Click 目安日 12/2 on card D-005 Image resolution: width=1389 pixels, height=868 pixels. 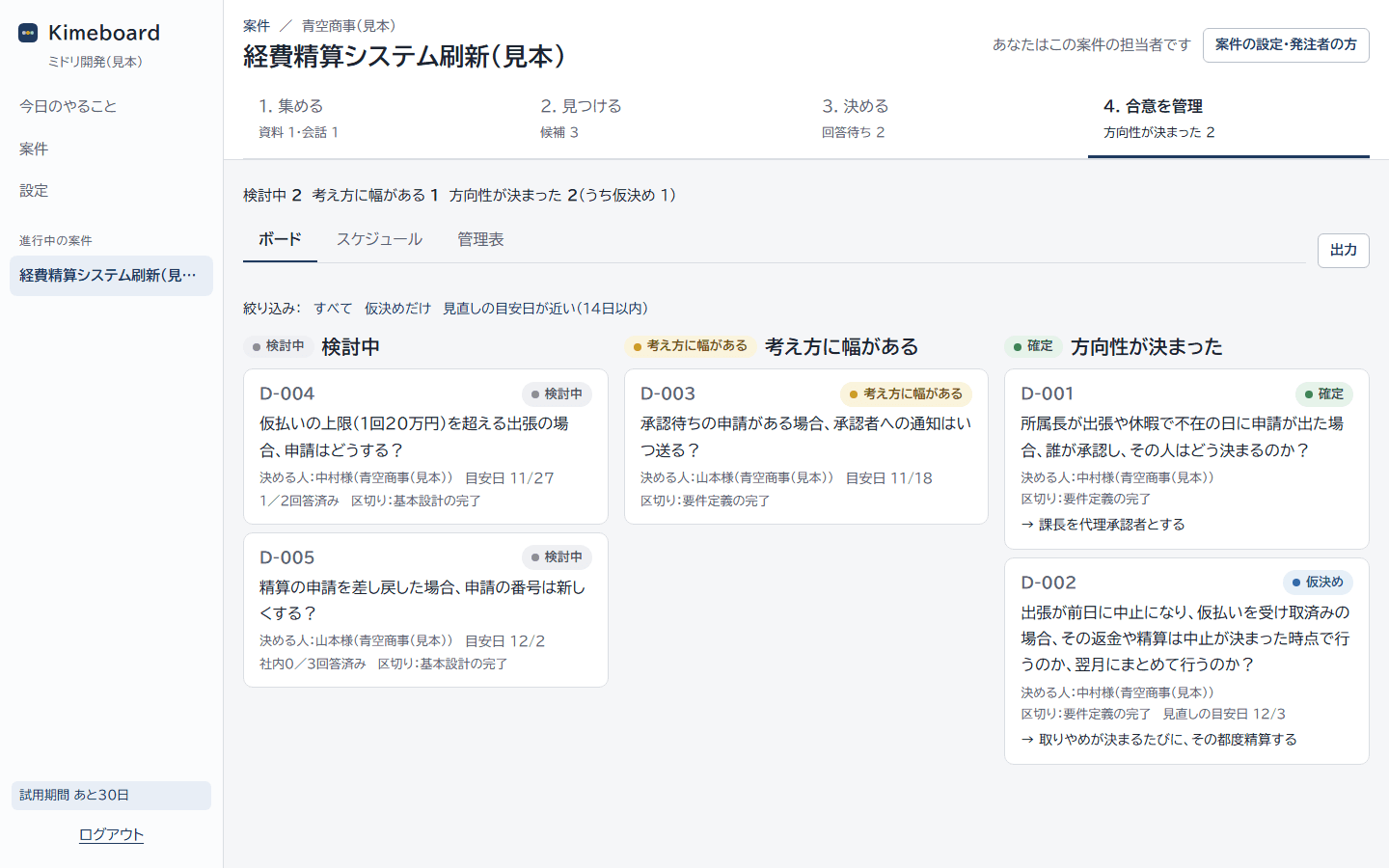[504, 641]
